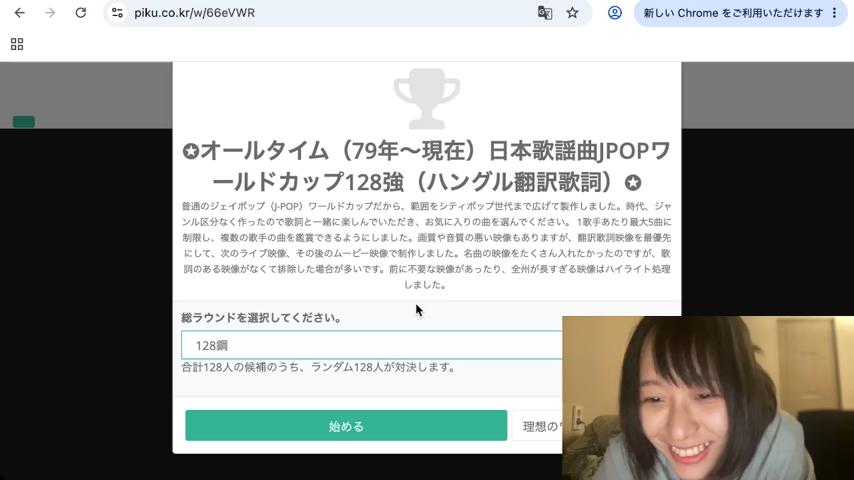Viewport: 854px width, 480px height.
Task: Reload the current page
Action: 81,13
